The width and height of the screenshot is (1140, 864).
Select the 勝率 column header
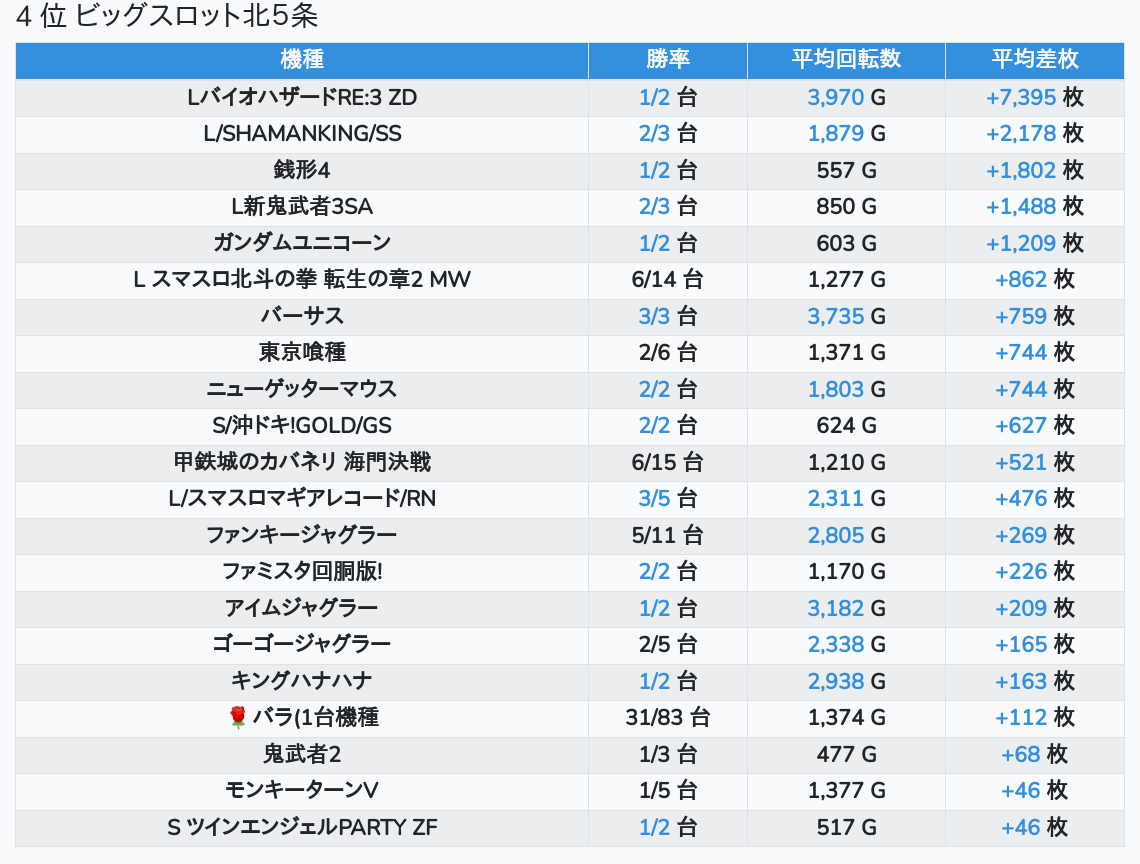point(667,60)
